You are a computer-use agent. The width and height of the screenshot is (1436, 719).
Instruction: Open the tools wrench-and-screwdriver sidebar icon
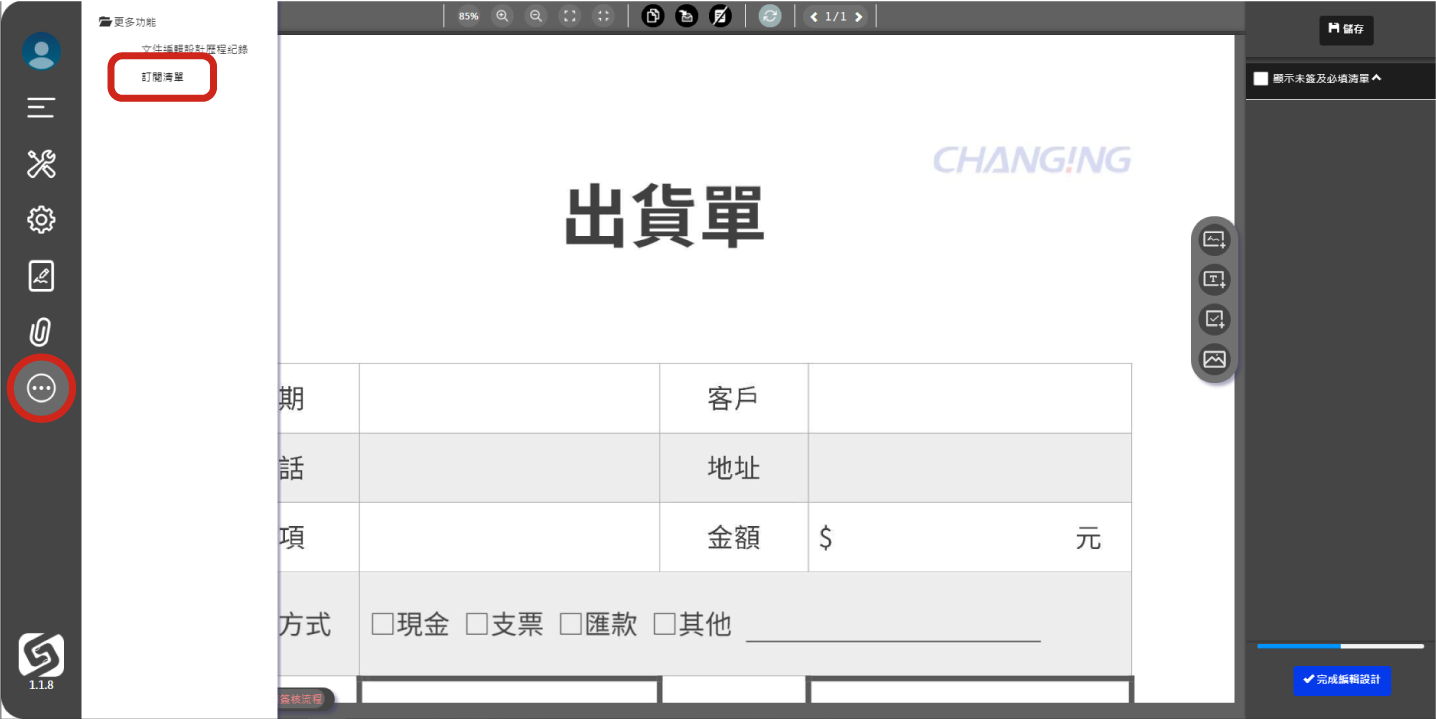tap(41, 164)
